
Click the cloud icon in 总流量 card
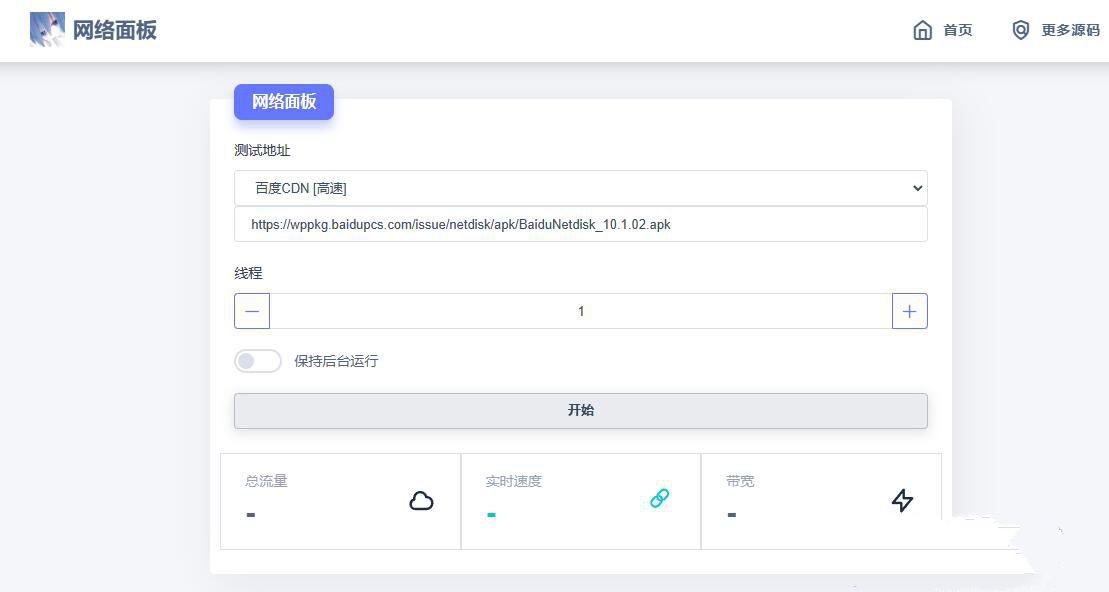[421, 501]
